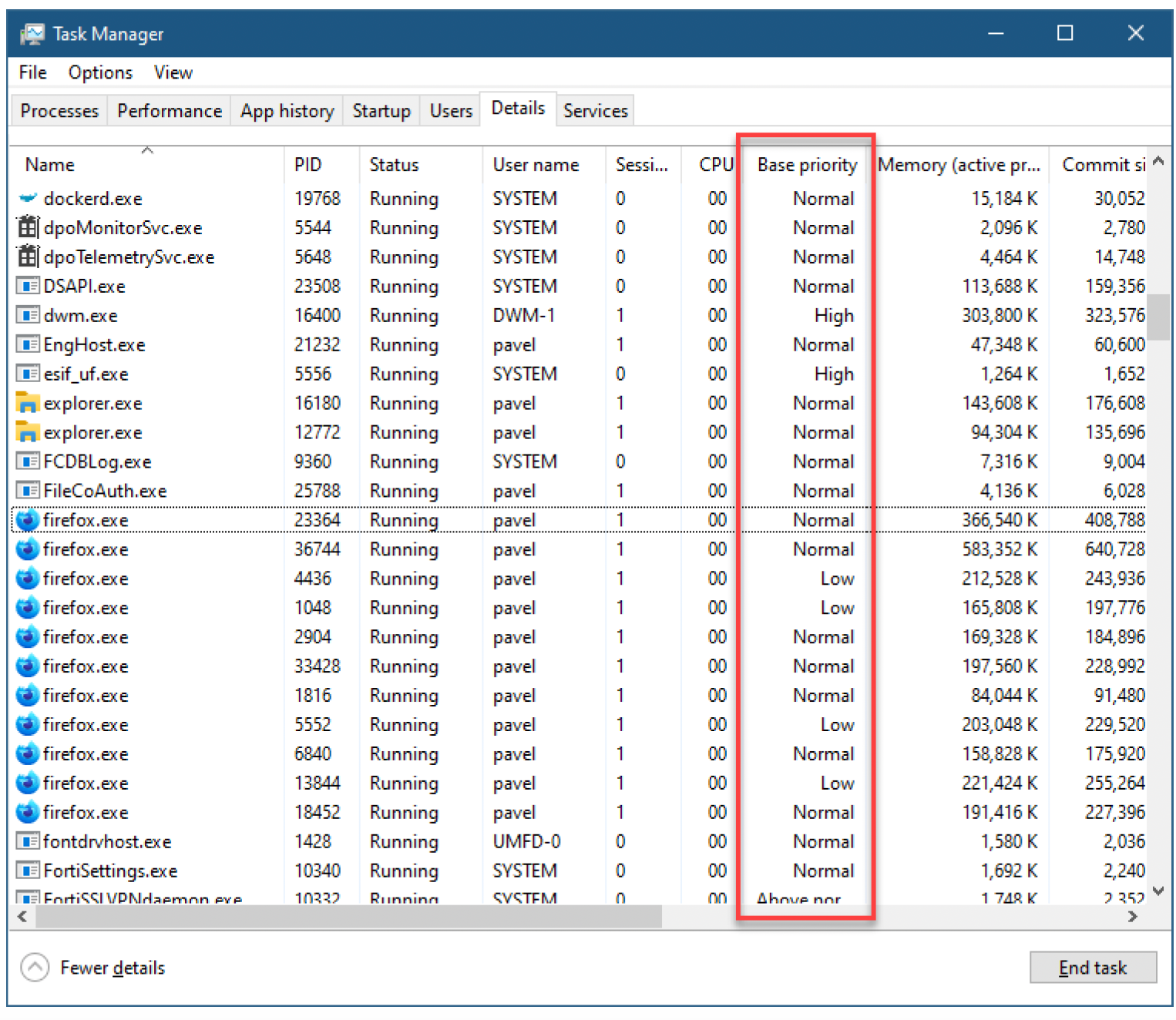Sort by the CPU column header
Image resolution: width=1176 pixels, height=1020 pixels.
pos(711,164)
